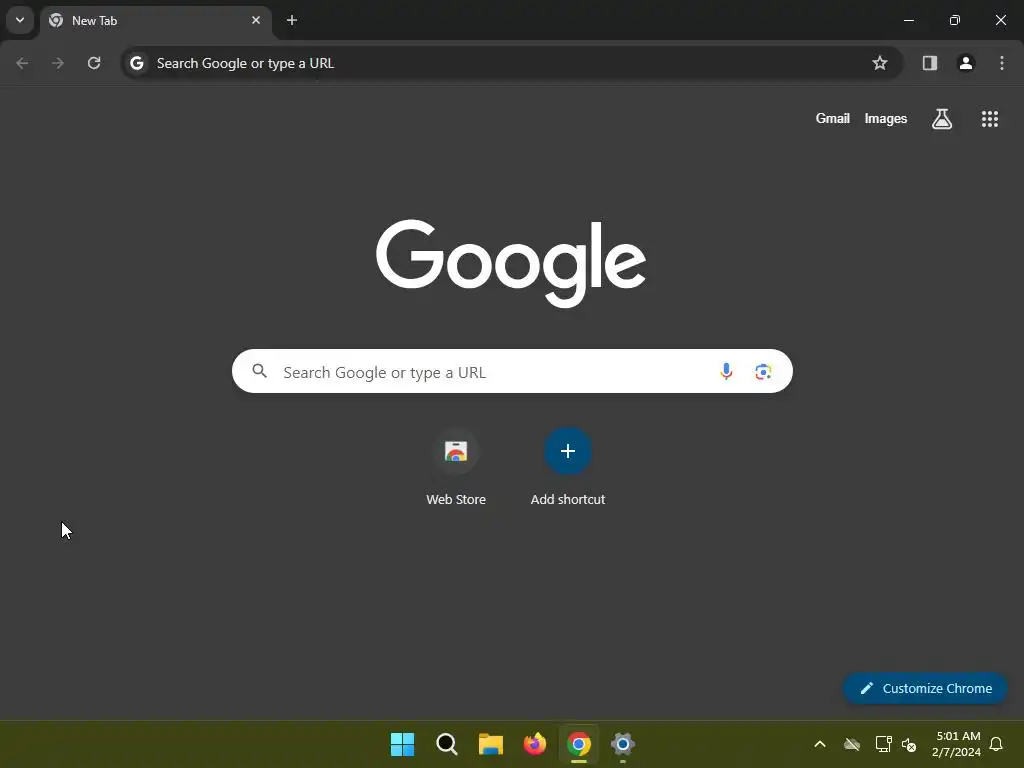The image size is (1024, 768).
Task: Open the Chrome profile menu
Action: point(966,63)
